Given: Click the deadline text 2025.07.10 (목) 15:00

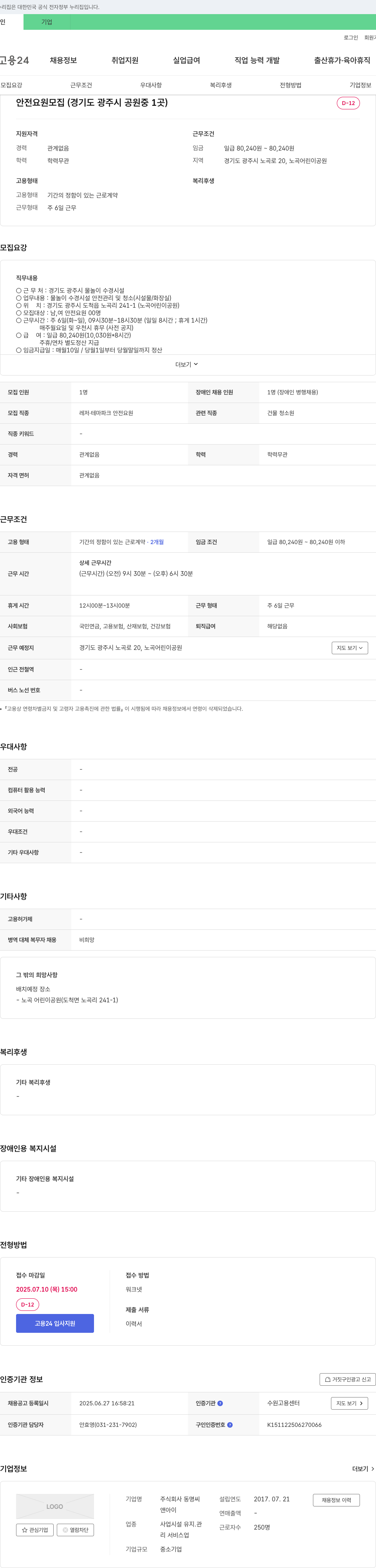Looking at the screenshot, I should (x=47, y=1289).
